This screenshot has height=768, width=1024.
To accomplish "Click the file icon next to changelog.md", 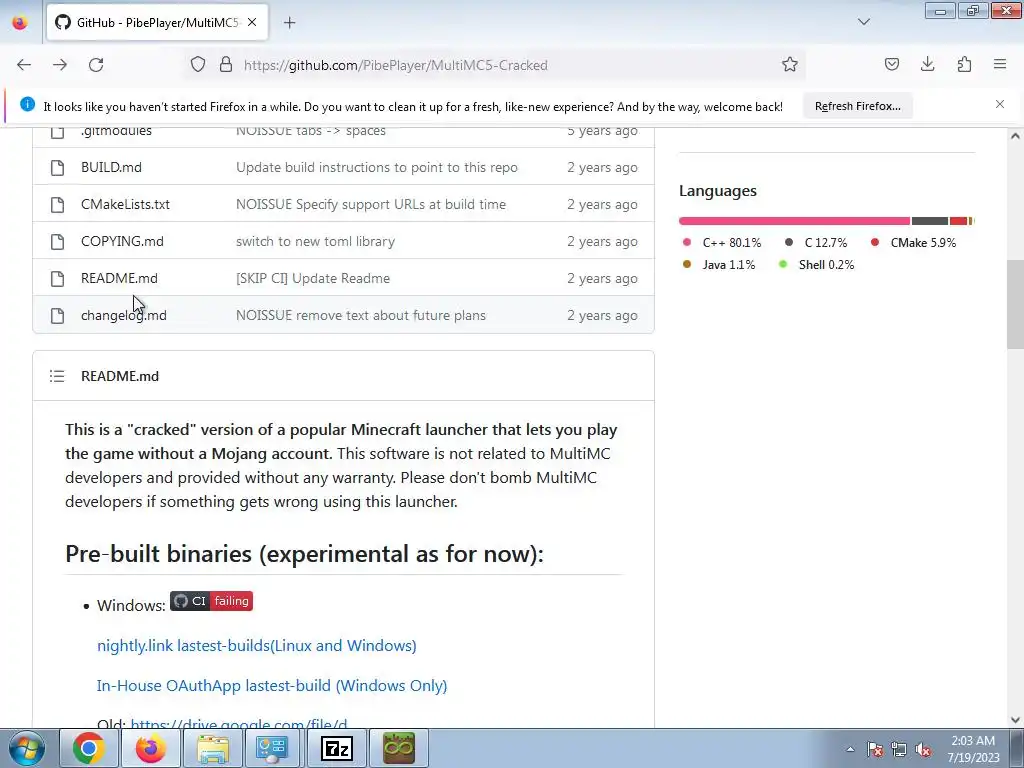I will [57, 316].
